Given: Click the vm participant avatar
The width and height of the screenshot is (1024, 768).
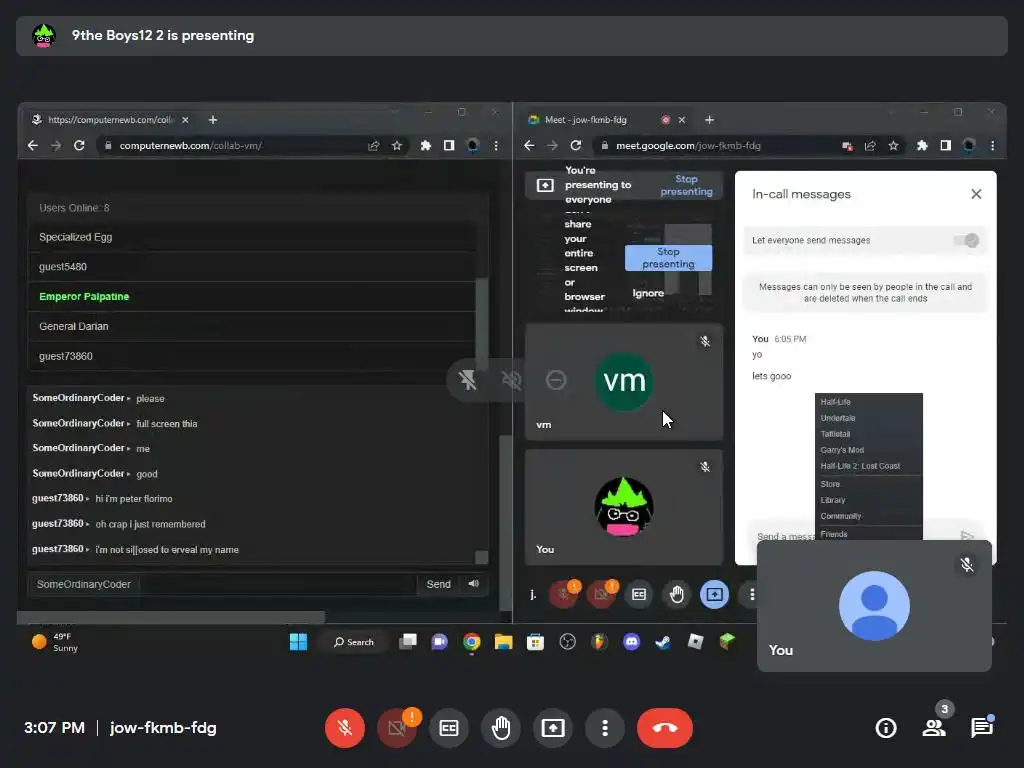Looking at the screenshot, I should (x=624, y=381).
